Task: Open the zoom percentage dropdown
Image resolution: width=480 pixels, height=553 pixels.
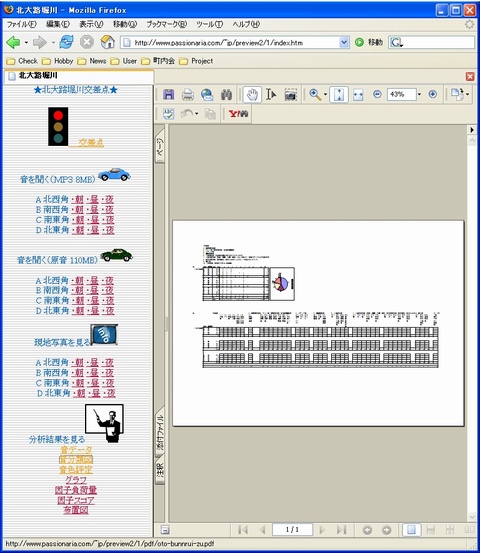Action: click(419, 94)
